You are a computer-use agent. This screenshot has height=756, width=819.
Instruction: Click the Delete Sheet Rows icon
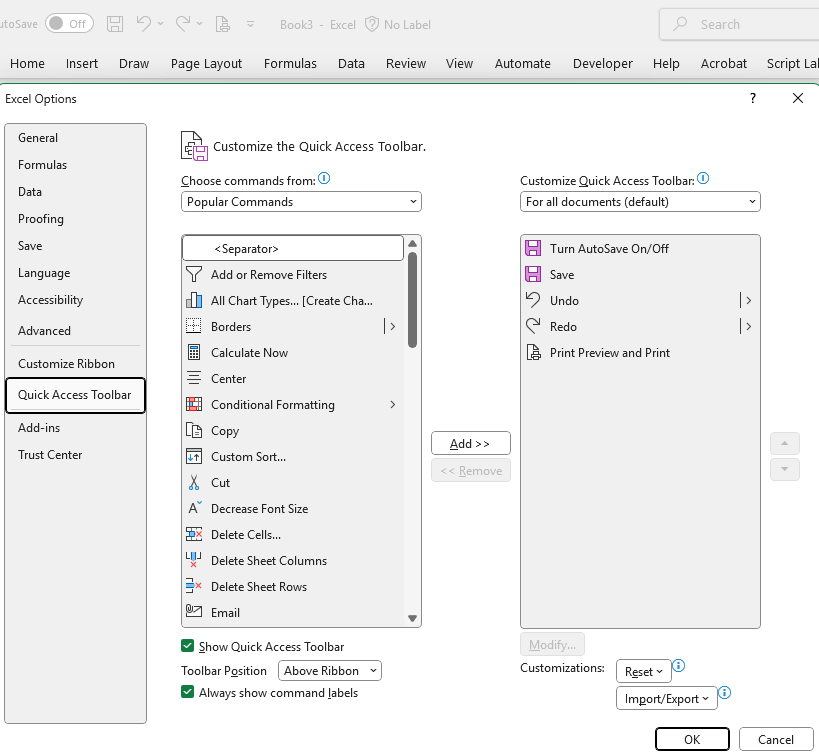click(x=194, y=587)
